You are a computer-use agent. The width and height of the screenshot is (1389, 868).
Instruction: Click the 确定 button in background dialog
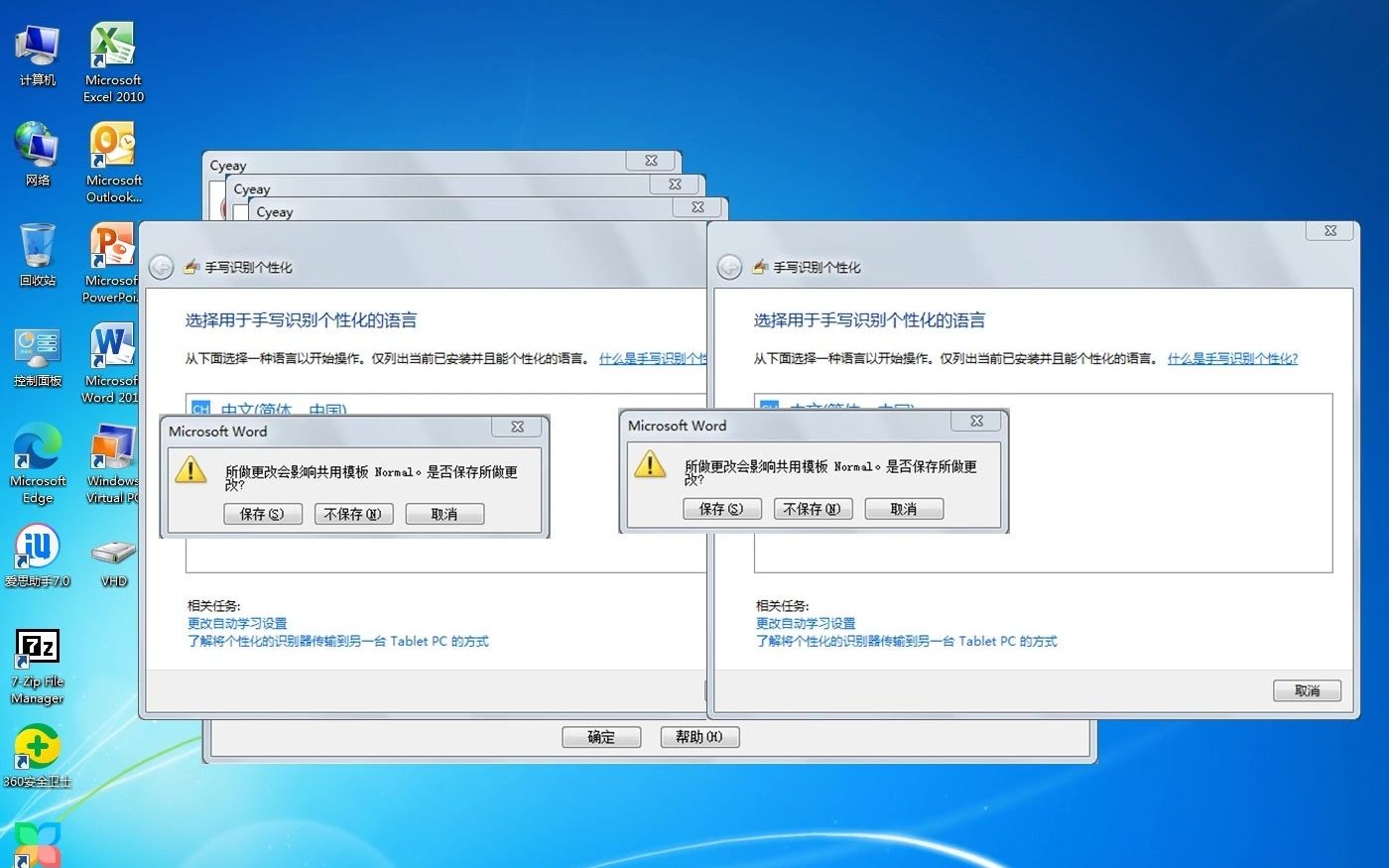(x=601, y=737)
